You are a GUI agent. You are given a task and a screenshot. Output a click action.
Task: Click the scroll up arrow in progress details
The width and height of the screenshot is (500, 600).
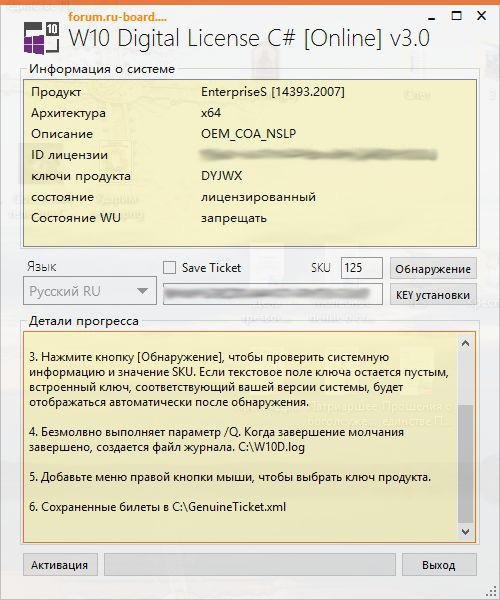465,343
